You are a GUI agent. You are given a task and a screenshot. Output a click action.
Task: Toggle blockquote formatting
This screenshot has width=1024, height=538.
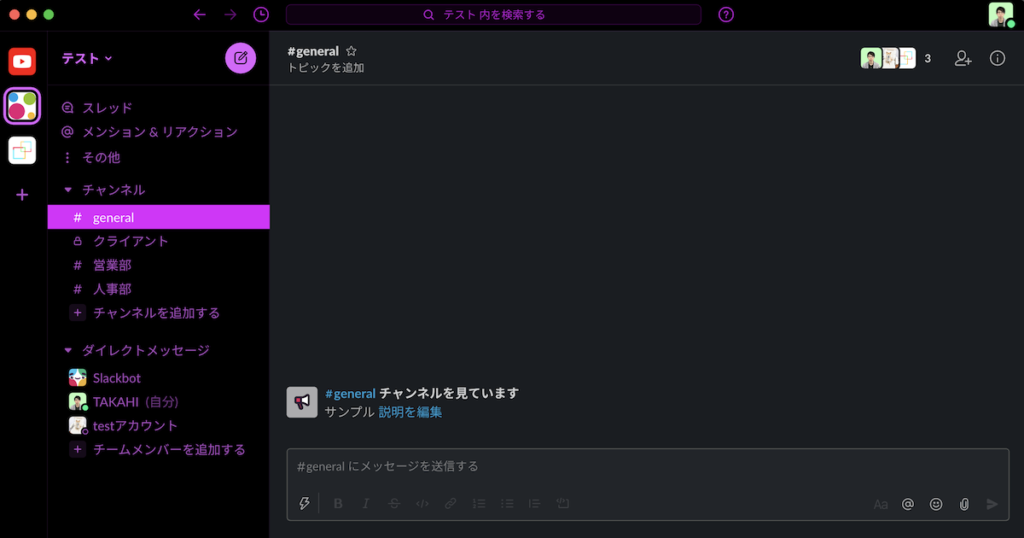pos(534,503)
